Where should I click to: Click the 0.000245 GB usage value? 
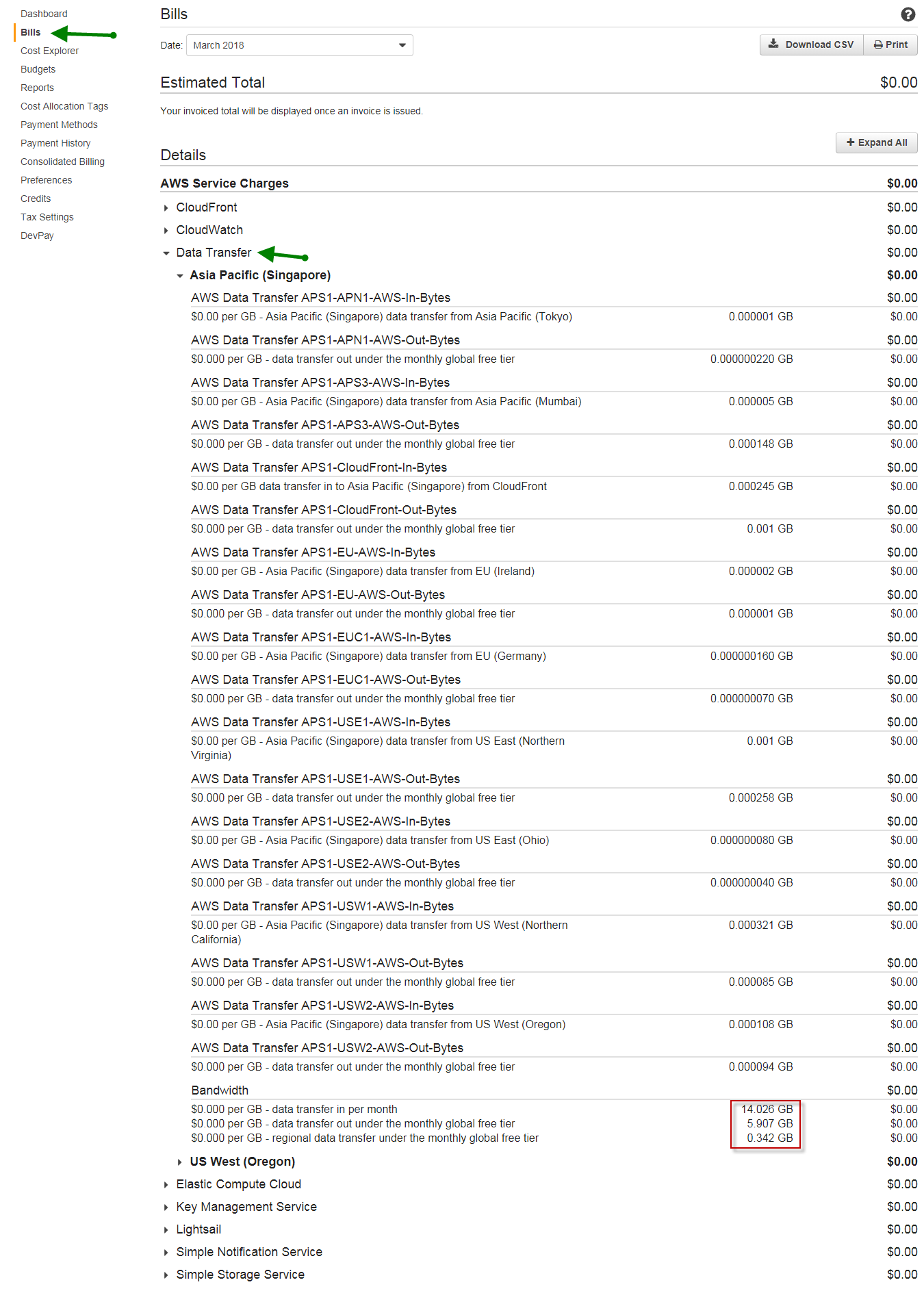coord(760,486)
